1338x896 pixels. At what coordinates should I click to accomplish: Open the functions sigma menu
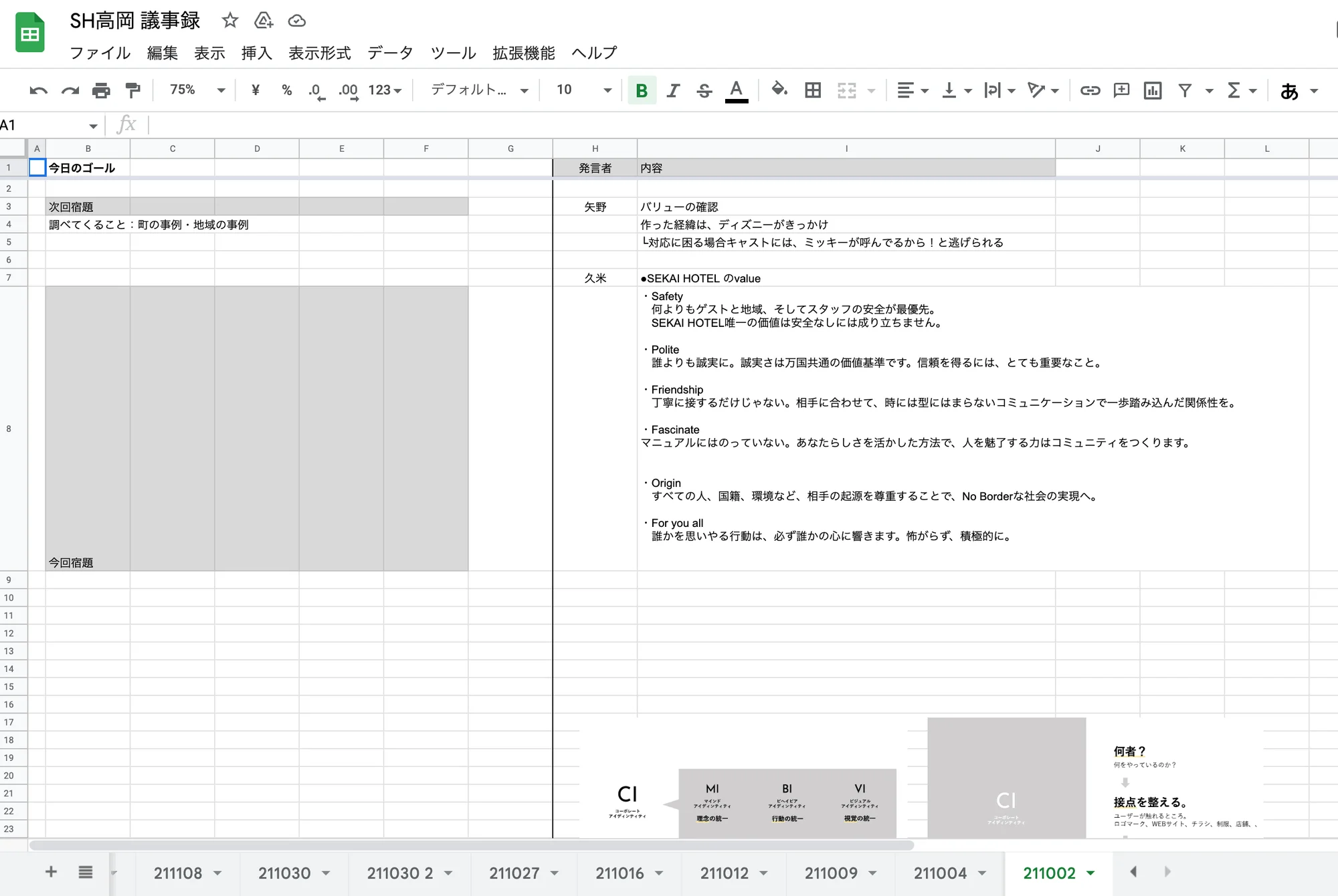1241,90
